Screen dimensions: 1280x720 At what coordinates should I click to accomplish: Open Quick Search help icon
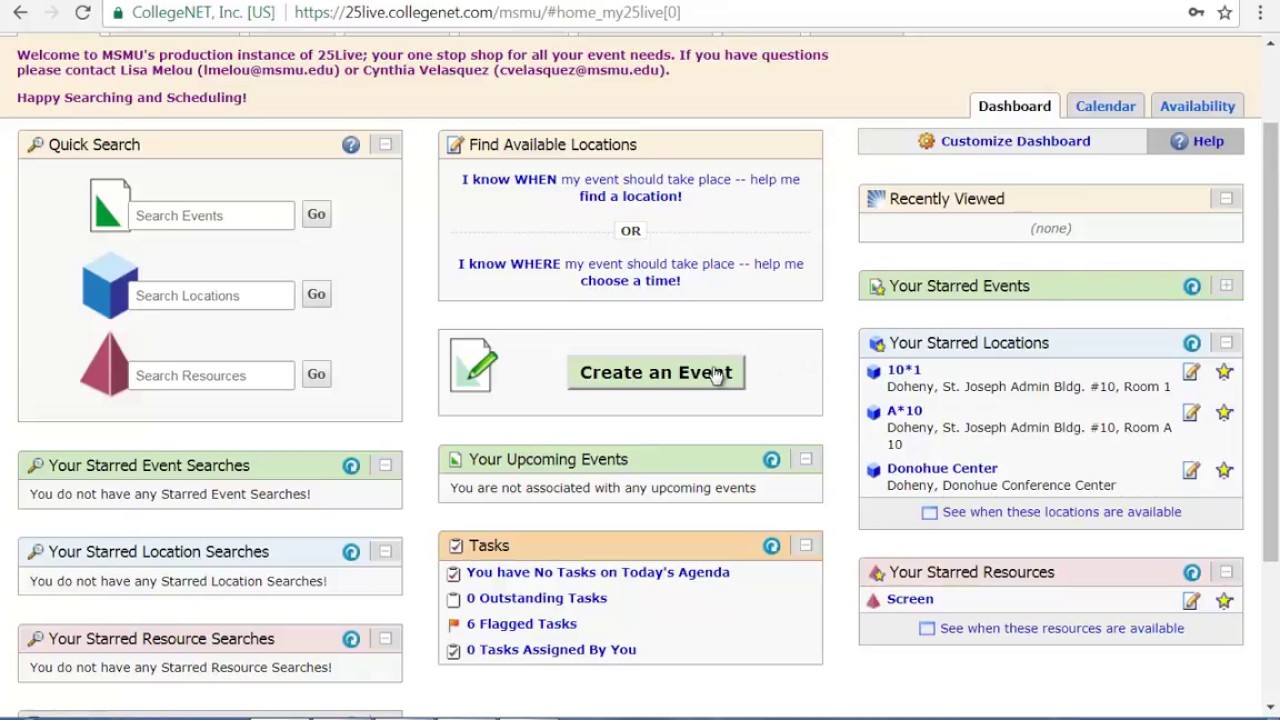(x=351, y=145)
